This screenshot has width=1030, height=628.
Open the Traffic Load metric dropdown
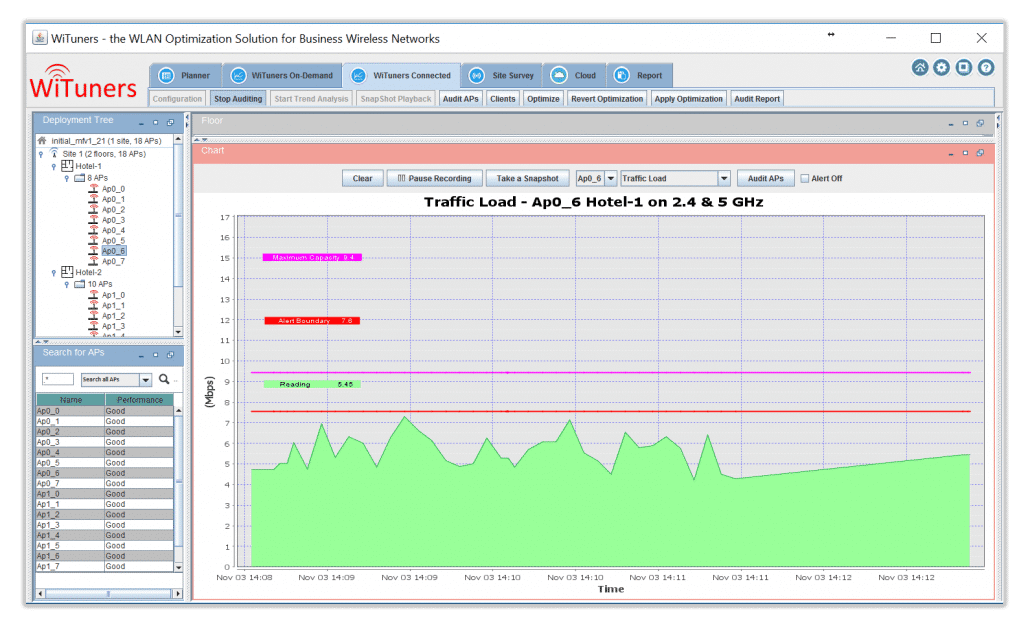724,178
